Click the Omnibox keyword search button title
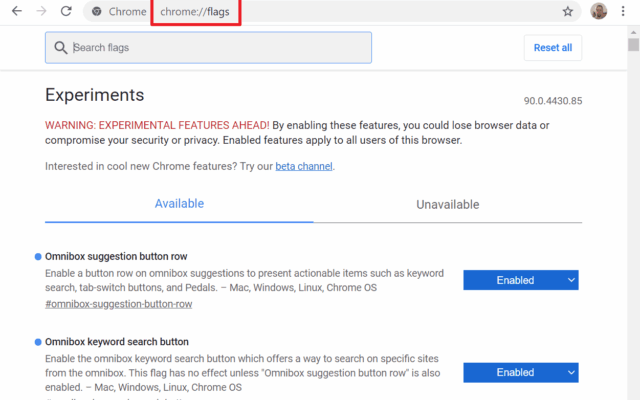Viewport: 640px width, 400px height. [117, 342]
